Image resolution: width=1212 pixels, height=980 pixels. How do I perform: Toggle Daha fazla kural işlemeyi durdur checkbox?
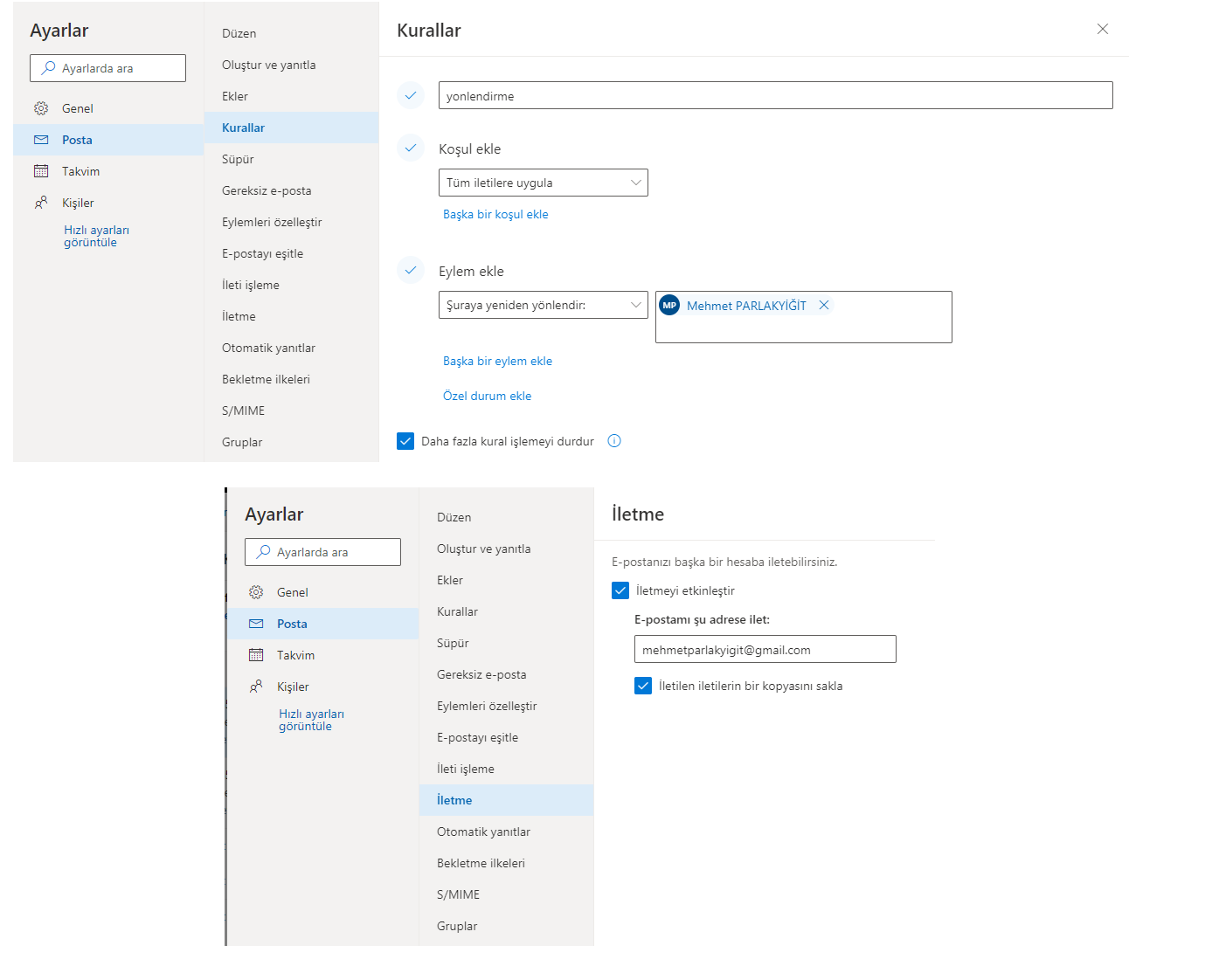pyautogui.click(x=405, y=441)
